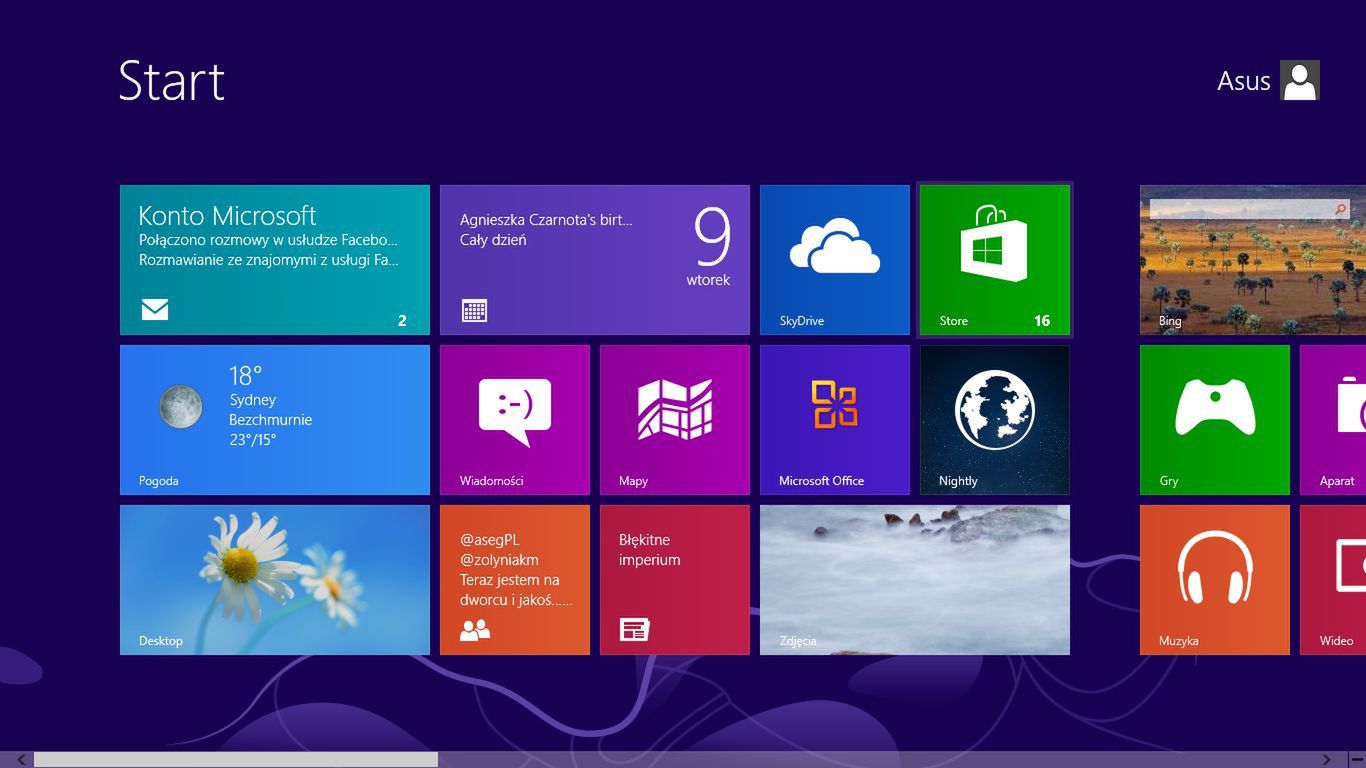Click the right arrow of horizontal scrollbar
Image resolution: width=1366 pixels, height=768 pixels.
coord(1327,760)
